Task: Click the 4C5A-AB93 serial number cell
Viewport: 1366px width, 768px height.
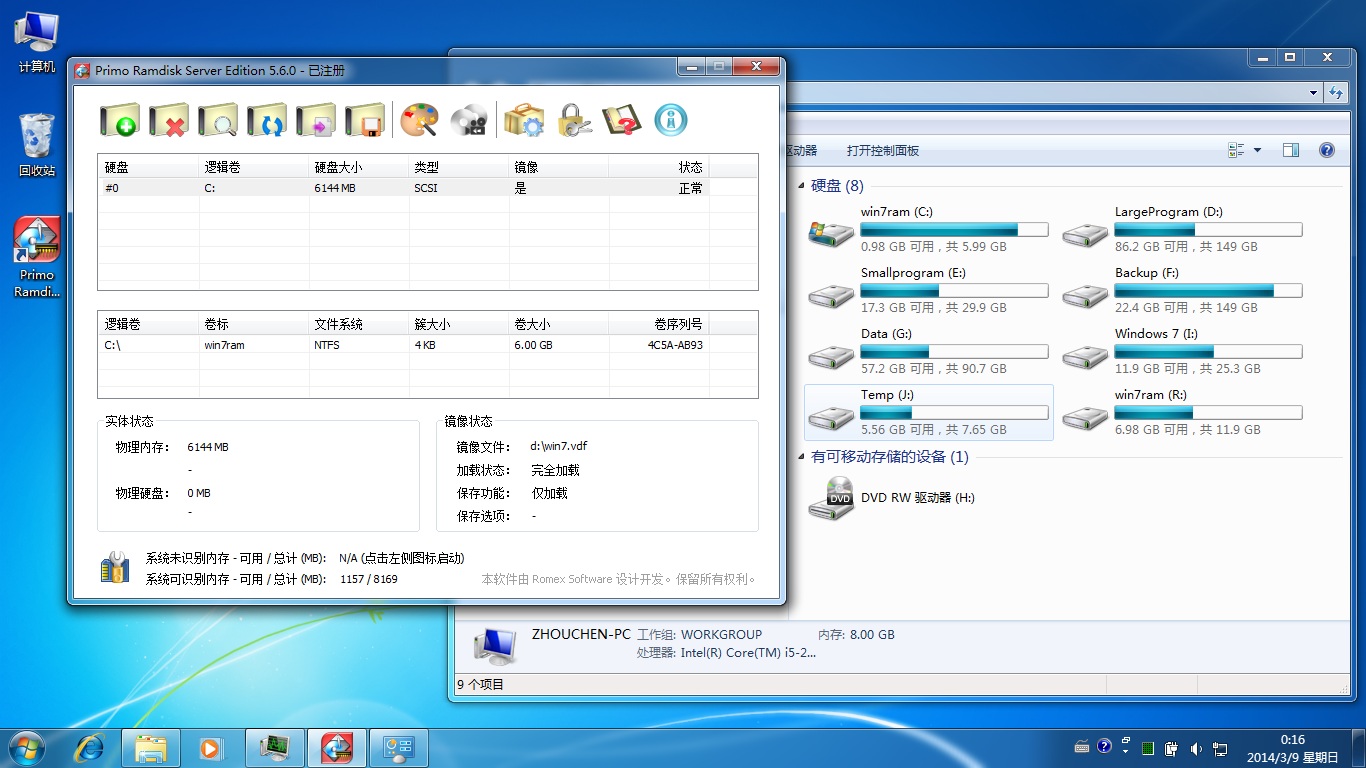Action: [675, 345]
